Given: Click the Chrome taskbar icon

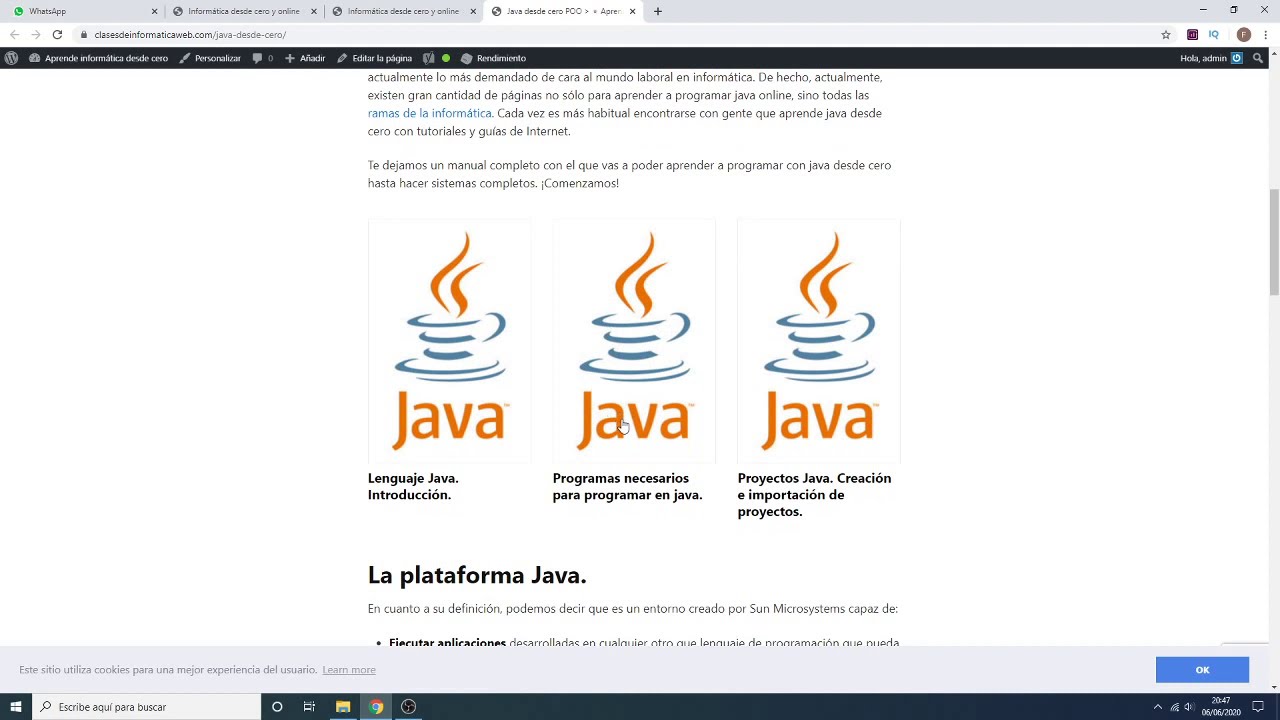Looking at the screenshot, I should pos(376,707).
